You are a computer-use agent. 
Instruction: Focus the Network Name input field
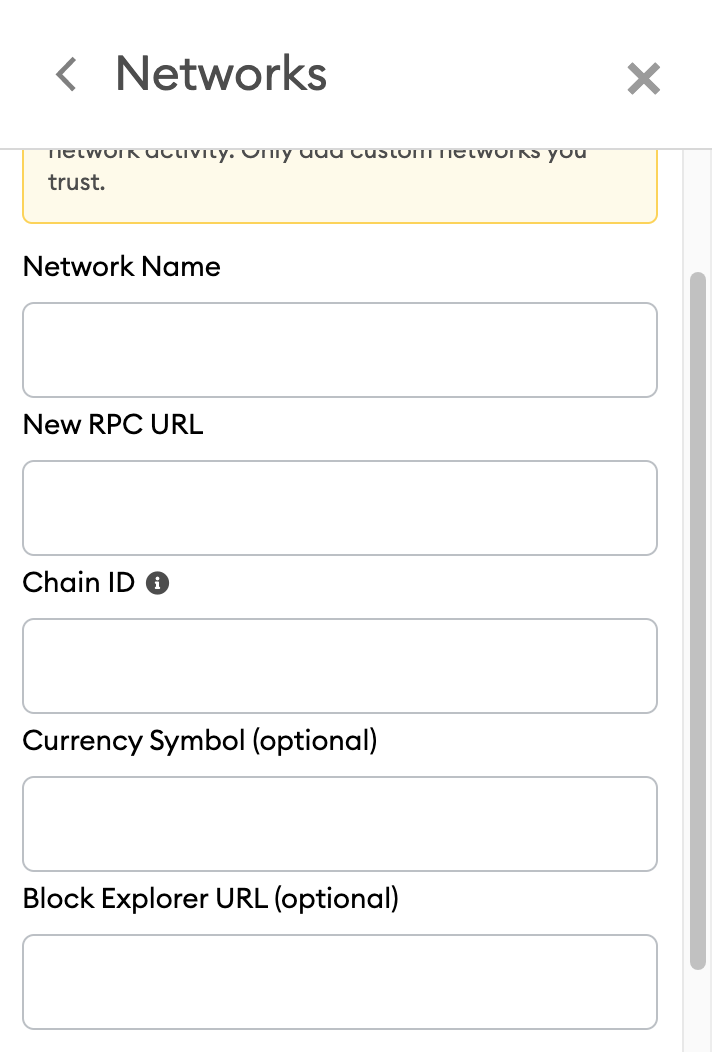(x=339, y=350)
